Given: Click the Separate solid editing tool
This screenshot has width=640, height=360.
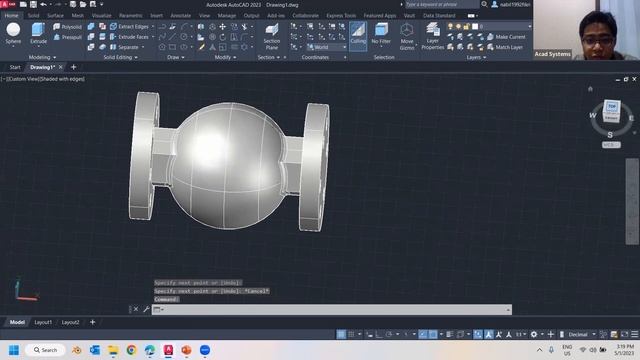Looking at the screenshot, I should click(124, 47).
